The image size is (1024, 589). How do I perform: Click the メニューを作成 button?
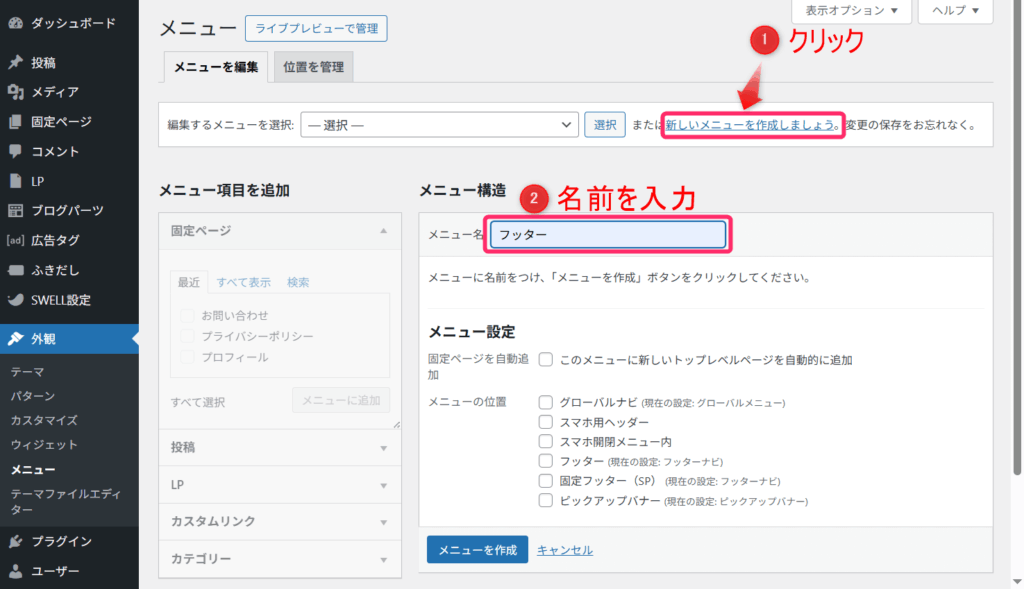click(477, 550)
